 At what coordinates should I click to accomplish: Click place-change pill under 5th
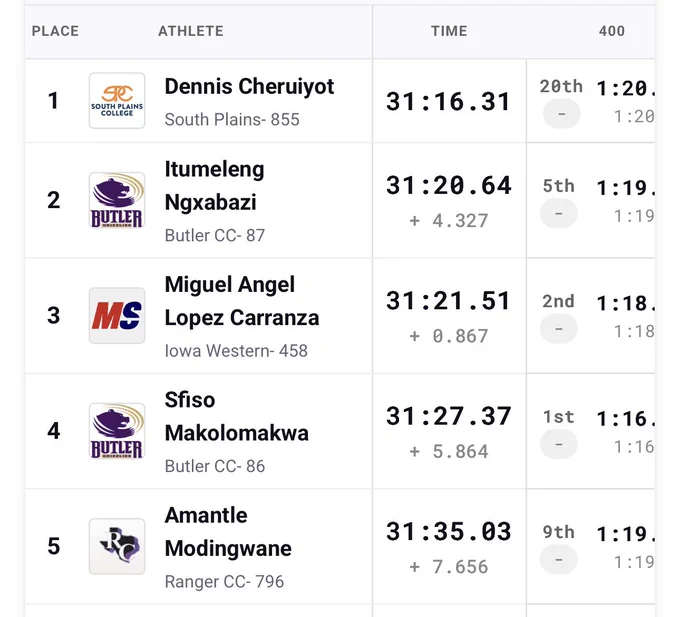click(x=559, y=213)
